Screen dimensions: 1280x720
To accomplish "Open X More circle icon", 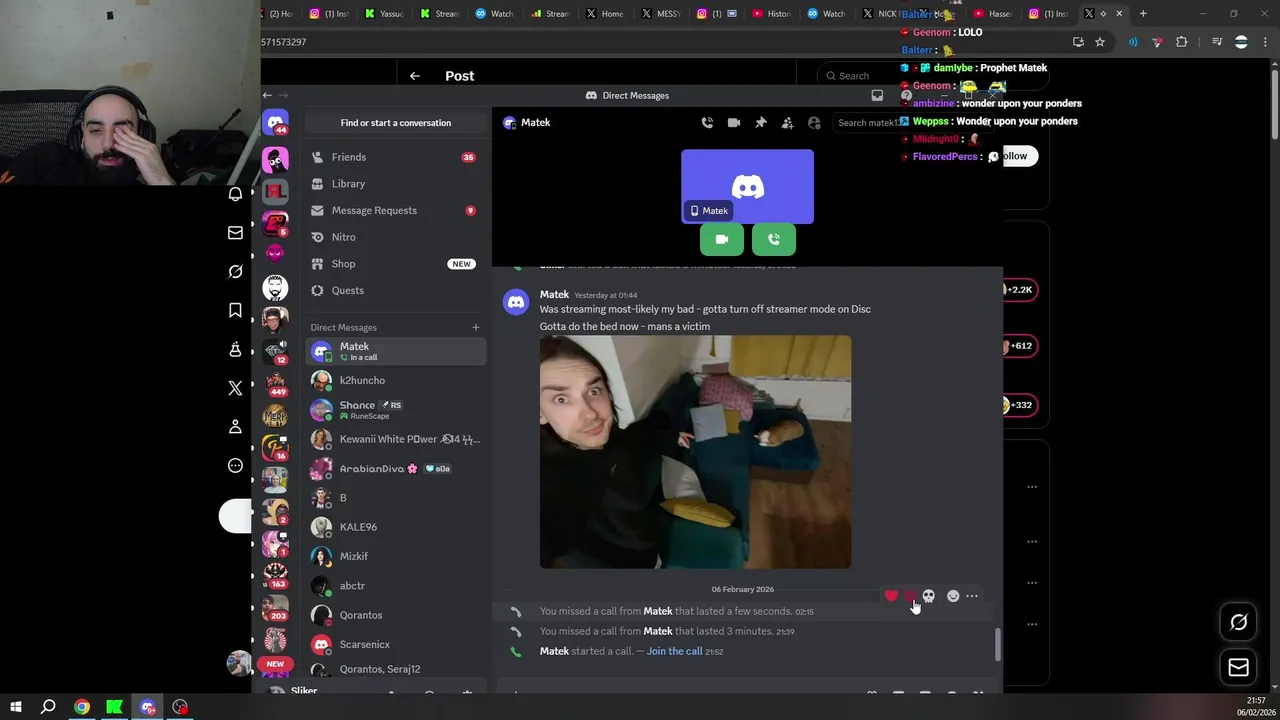I will tap(235, 466).
